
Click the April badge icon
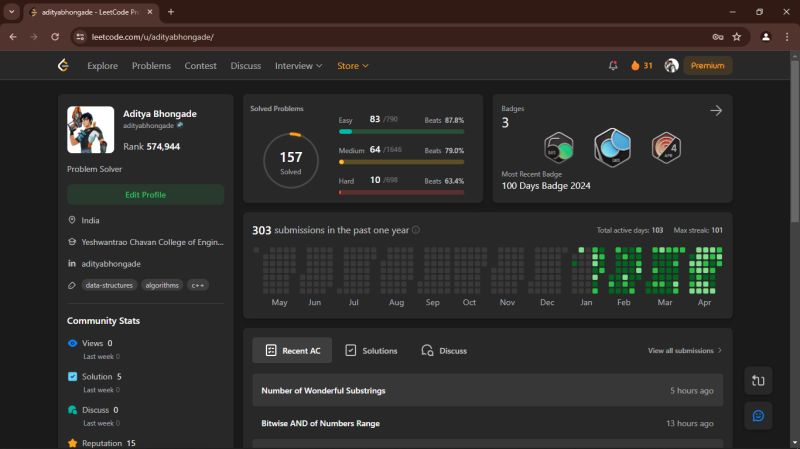coord(666,147)
